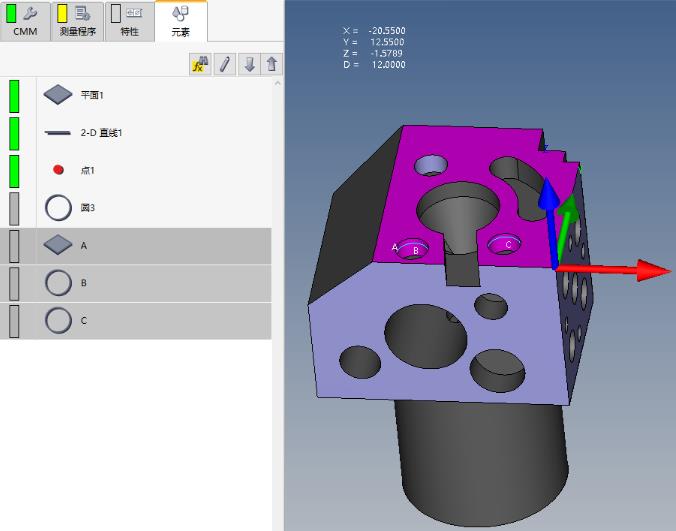The height and width of the screenshot is (531, 676).
Task: Click circle B on the 3D model
Action: click(413, 249)
